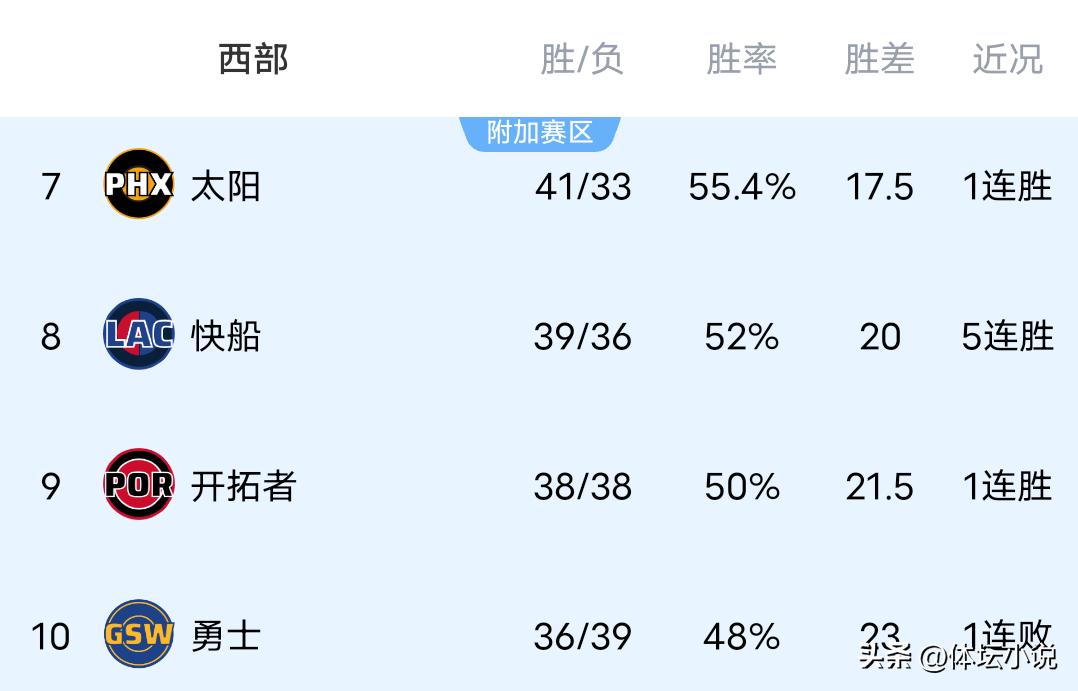Sort by the 近况 column header

pos(1007,59)
